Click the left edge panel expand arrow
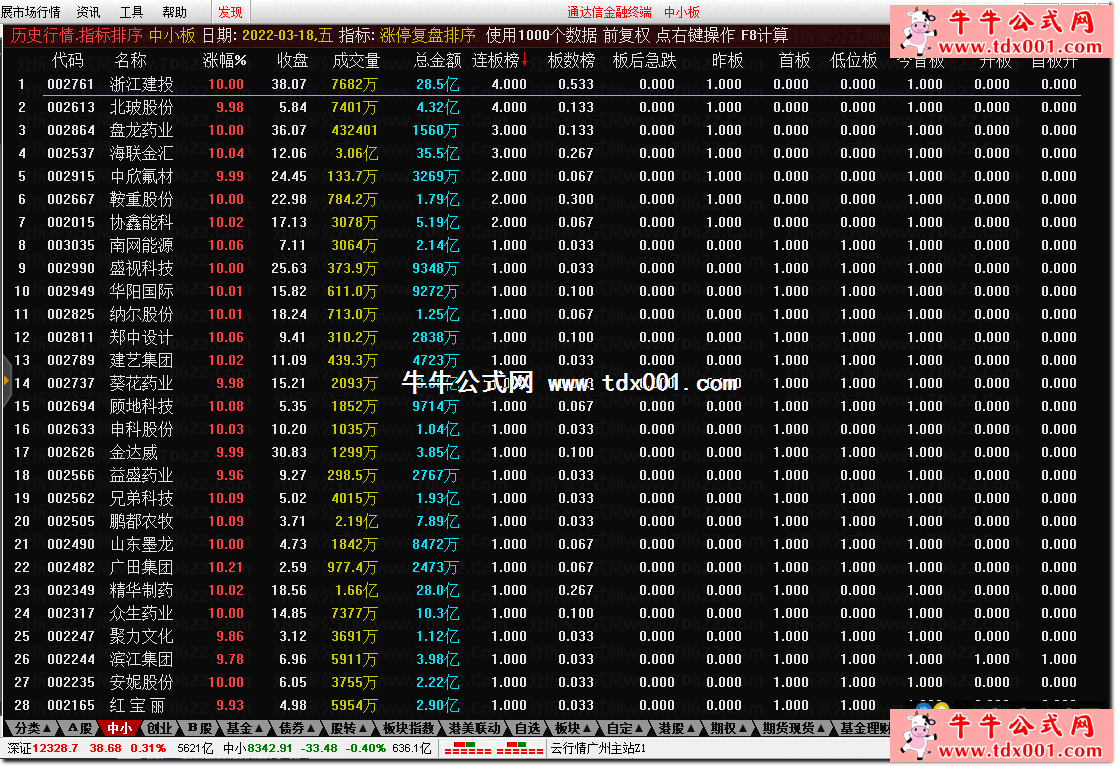1118x767 pixels. [6, 381]
